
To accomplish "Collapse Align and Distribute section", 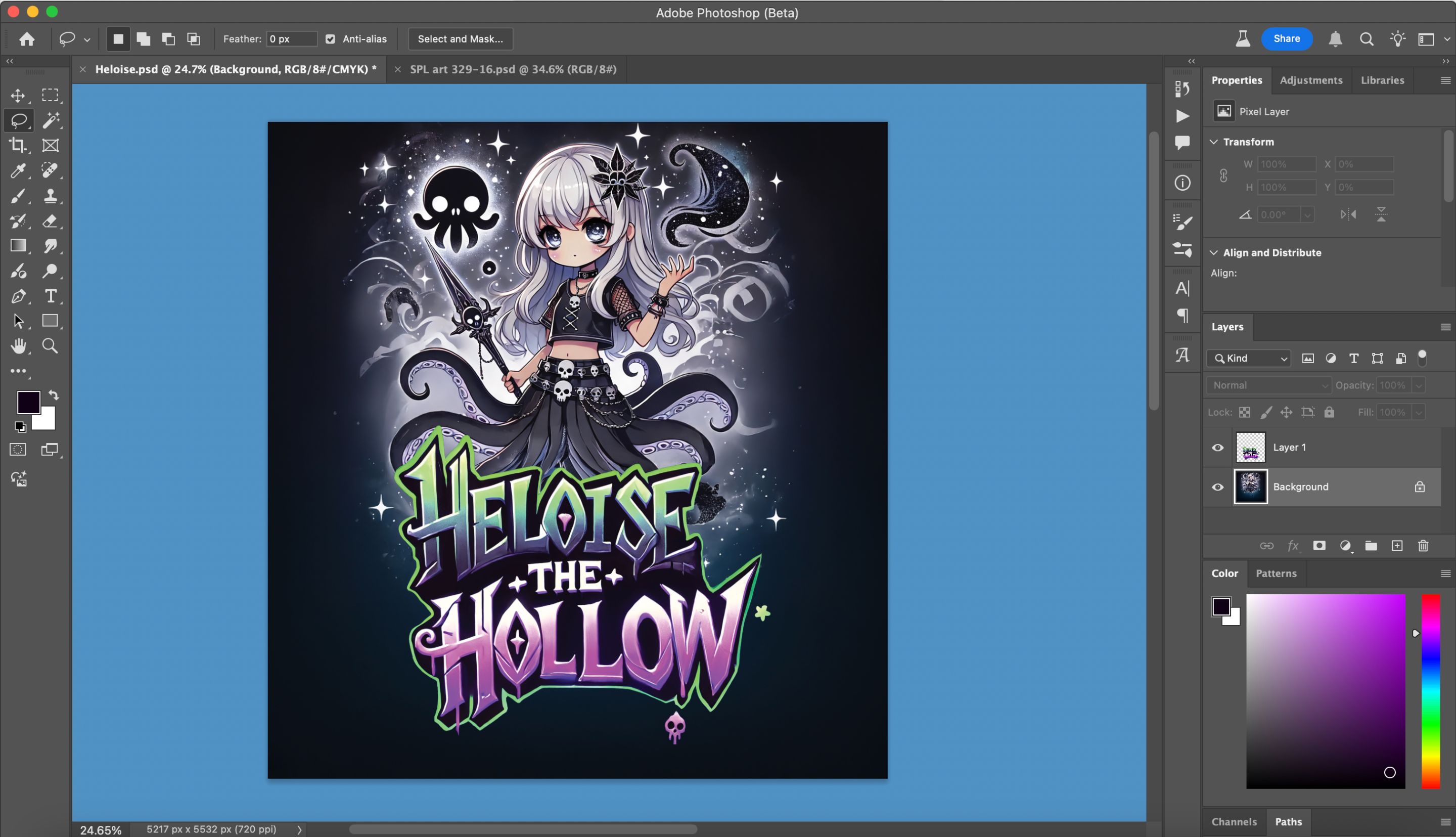I will 1213,252.
